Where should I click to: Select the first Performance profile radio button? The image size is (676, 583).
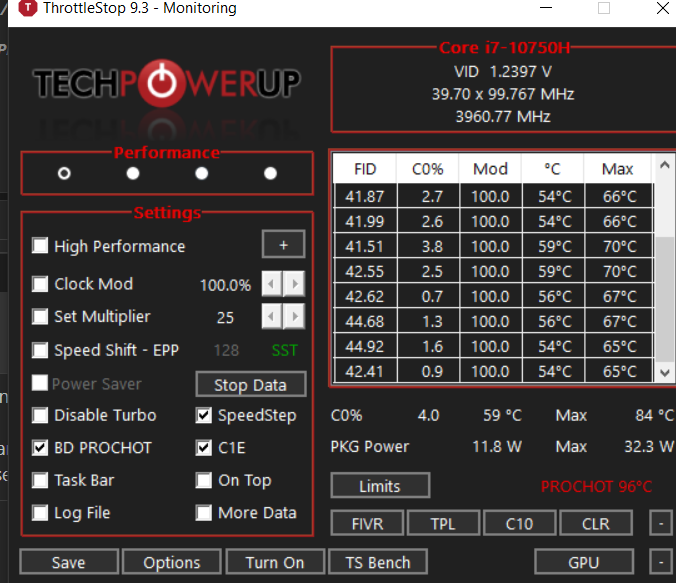click(x=64, y=173)
